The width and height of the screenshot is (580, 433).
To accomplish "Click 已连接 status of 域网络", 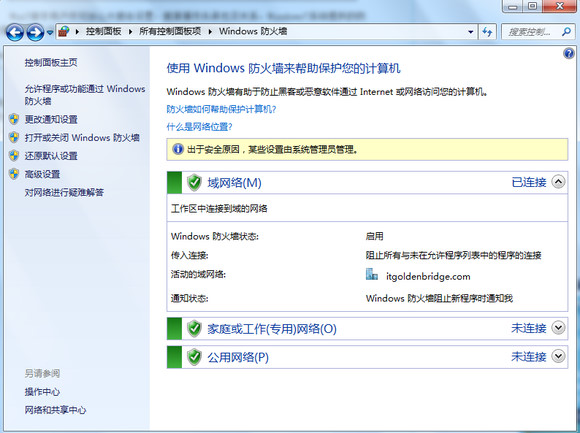I will tap(529, 182).
